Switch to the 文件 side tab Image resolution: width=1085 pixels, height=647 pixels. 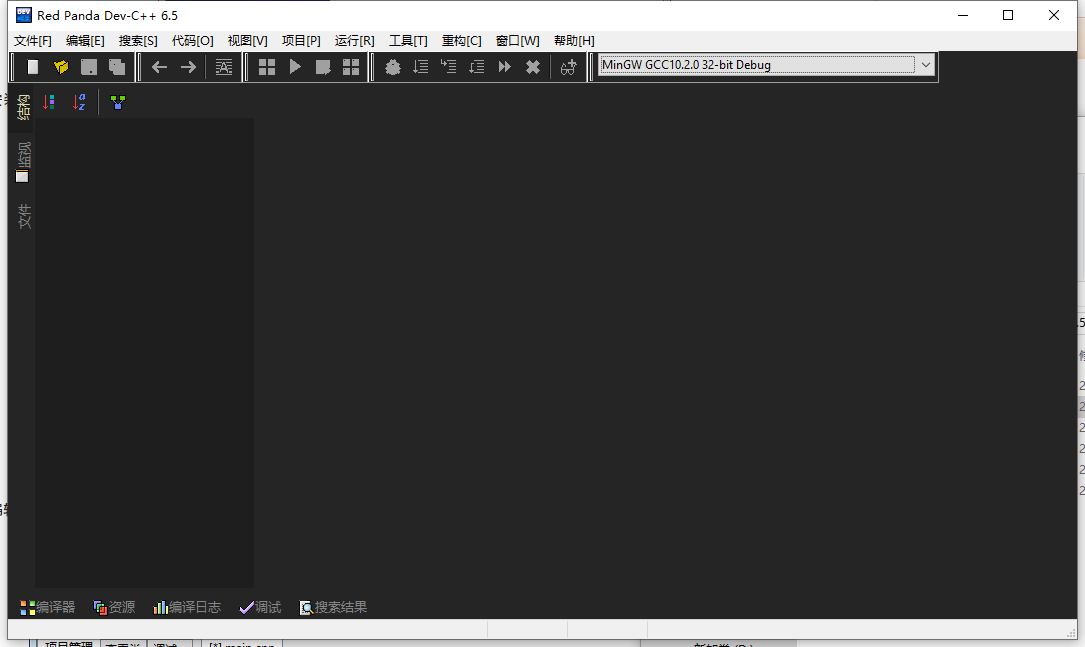(x=23, y=215)
